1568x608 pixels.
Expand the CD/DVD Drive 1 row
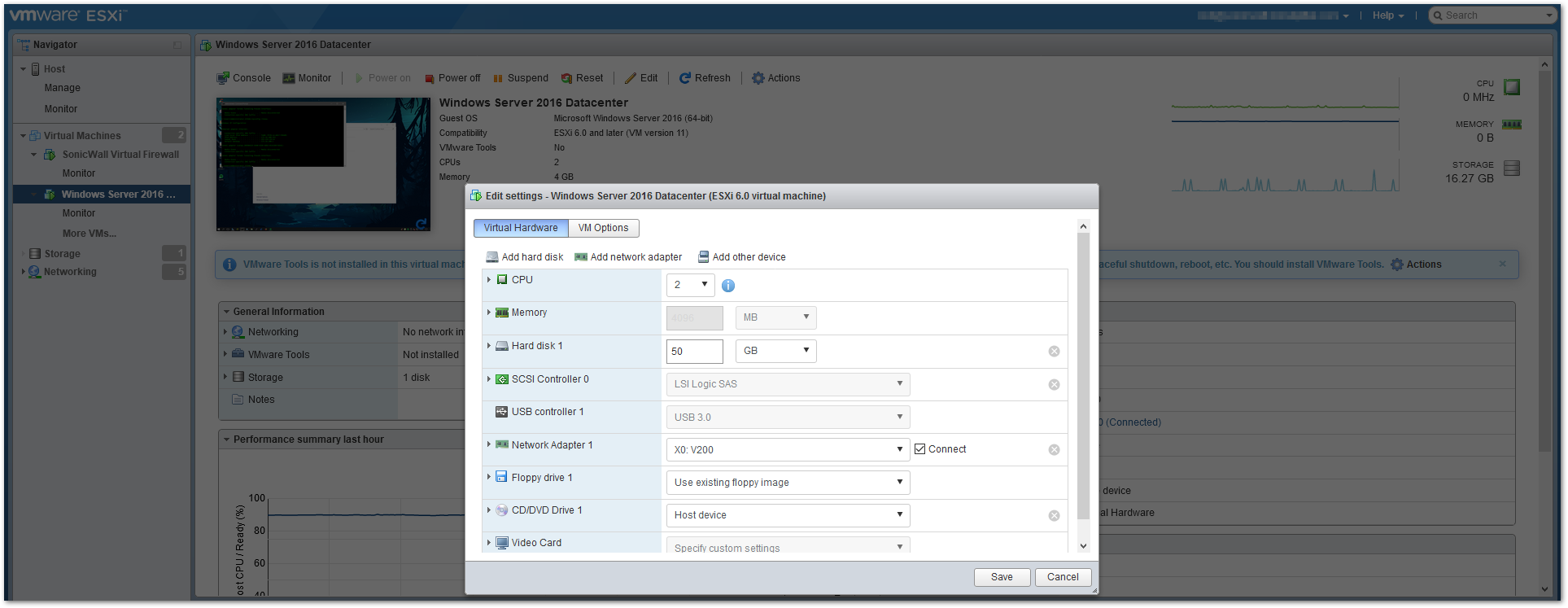[489, 510]
